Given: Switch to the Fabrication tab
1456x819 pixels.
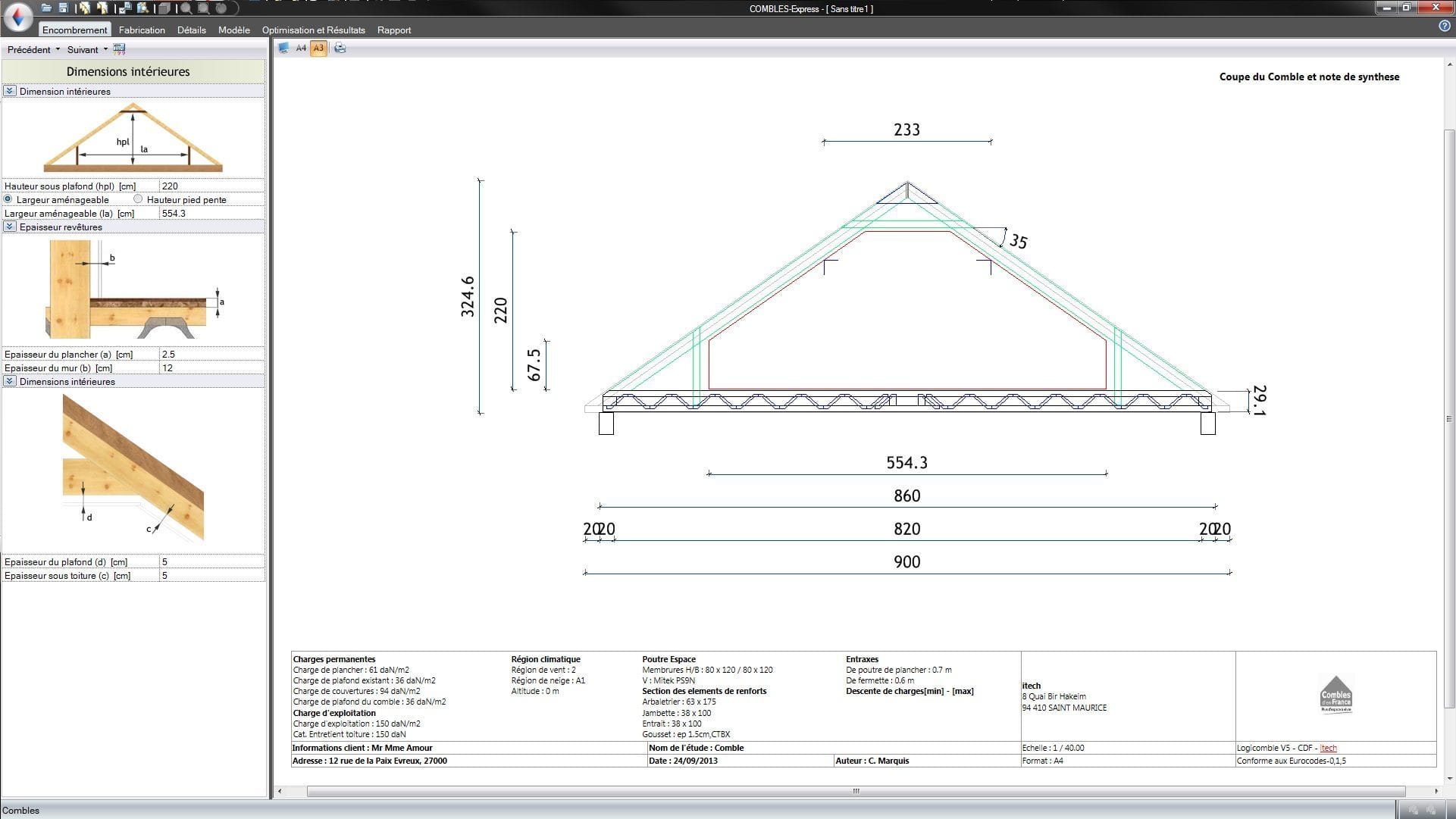Looking at the screenshot, I should coord(142,30).
